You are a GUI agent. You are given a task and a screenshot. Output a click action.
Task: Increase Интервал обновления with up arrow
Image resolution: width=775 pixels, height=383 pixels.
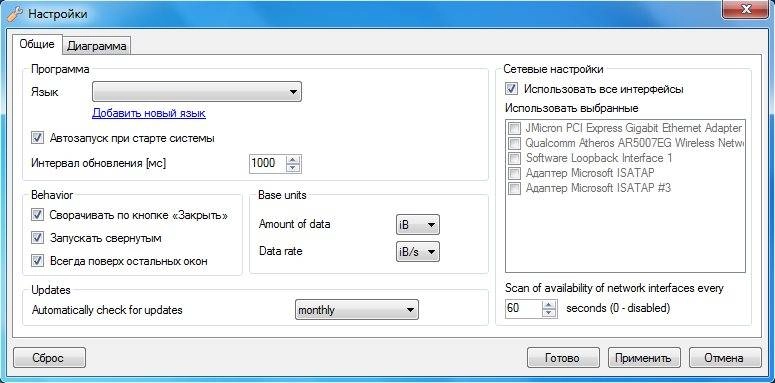click(294, 160)
